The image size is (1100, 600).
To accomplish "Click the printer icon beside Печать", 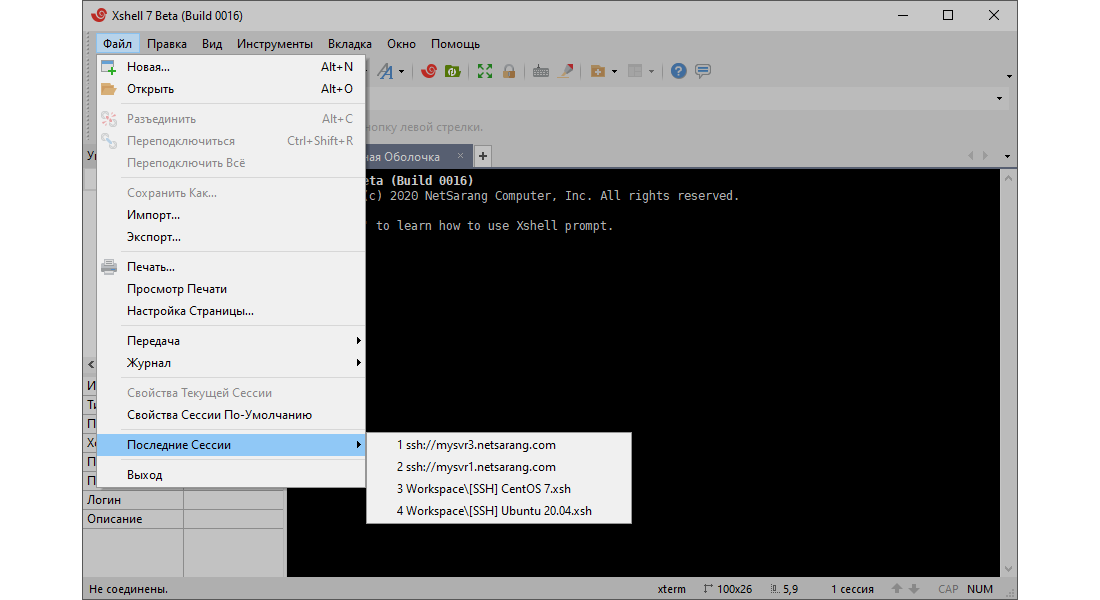I will tap(109, 267).
